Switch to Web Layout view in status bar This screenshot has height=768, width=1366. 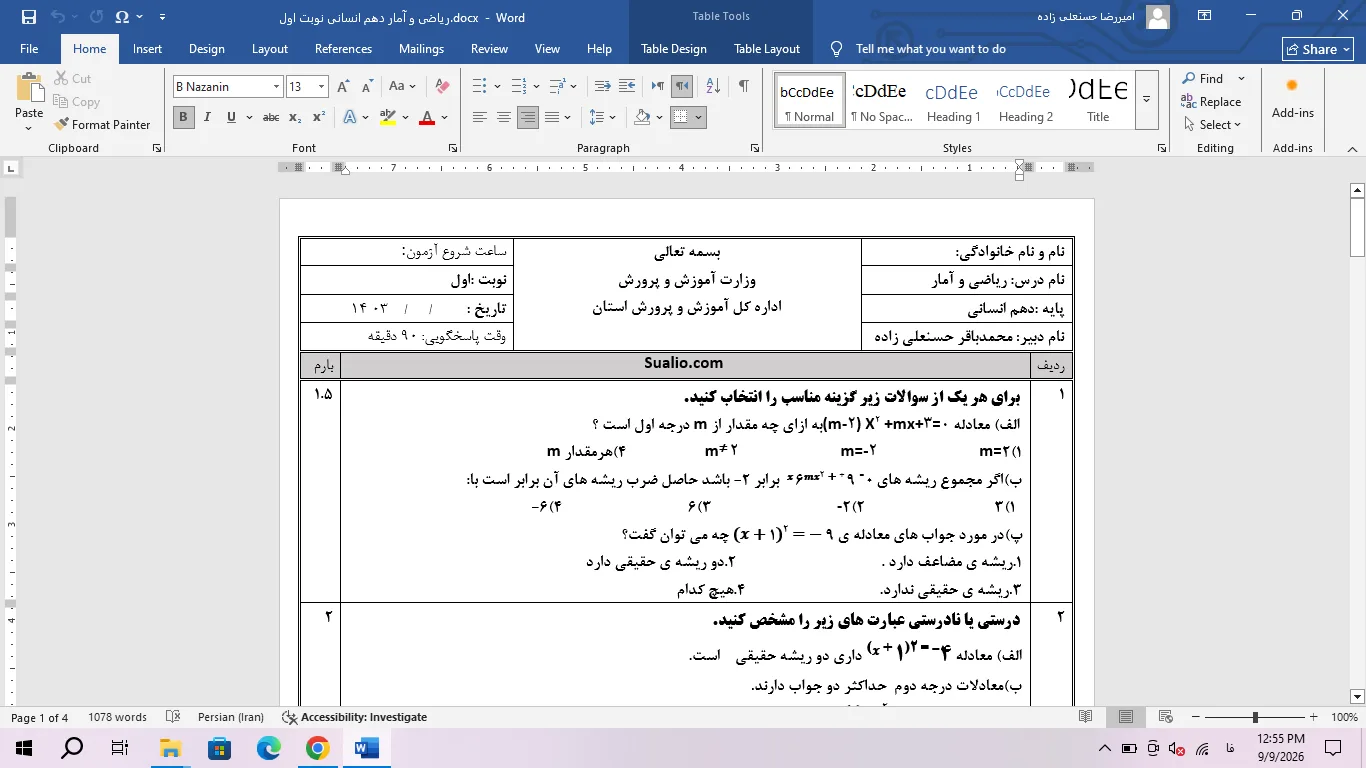1166,717
